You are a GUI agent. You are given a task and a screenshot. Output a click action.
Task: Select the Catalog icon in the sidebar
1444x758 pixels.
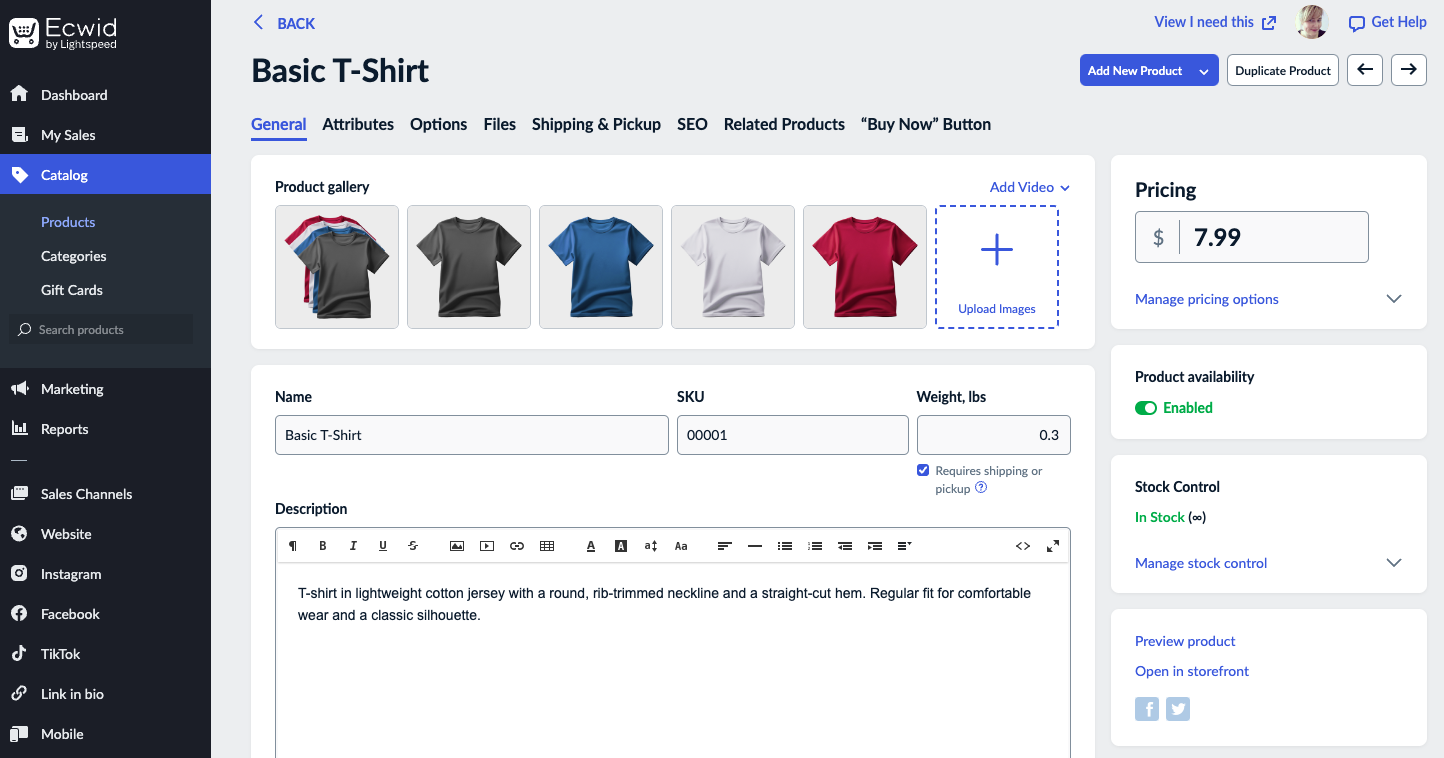pos(19,174)
